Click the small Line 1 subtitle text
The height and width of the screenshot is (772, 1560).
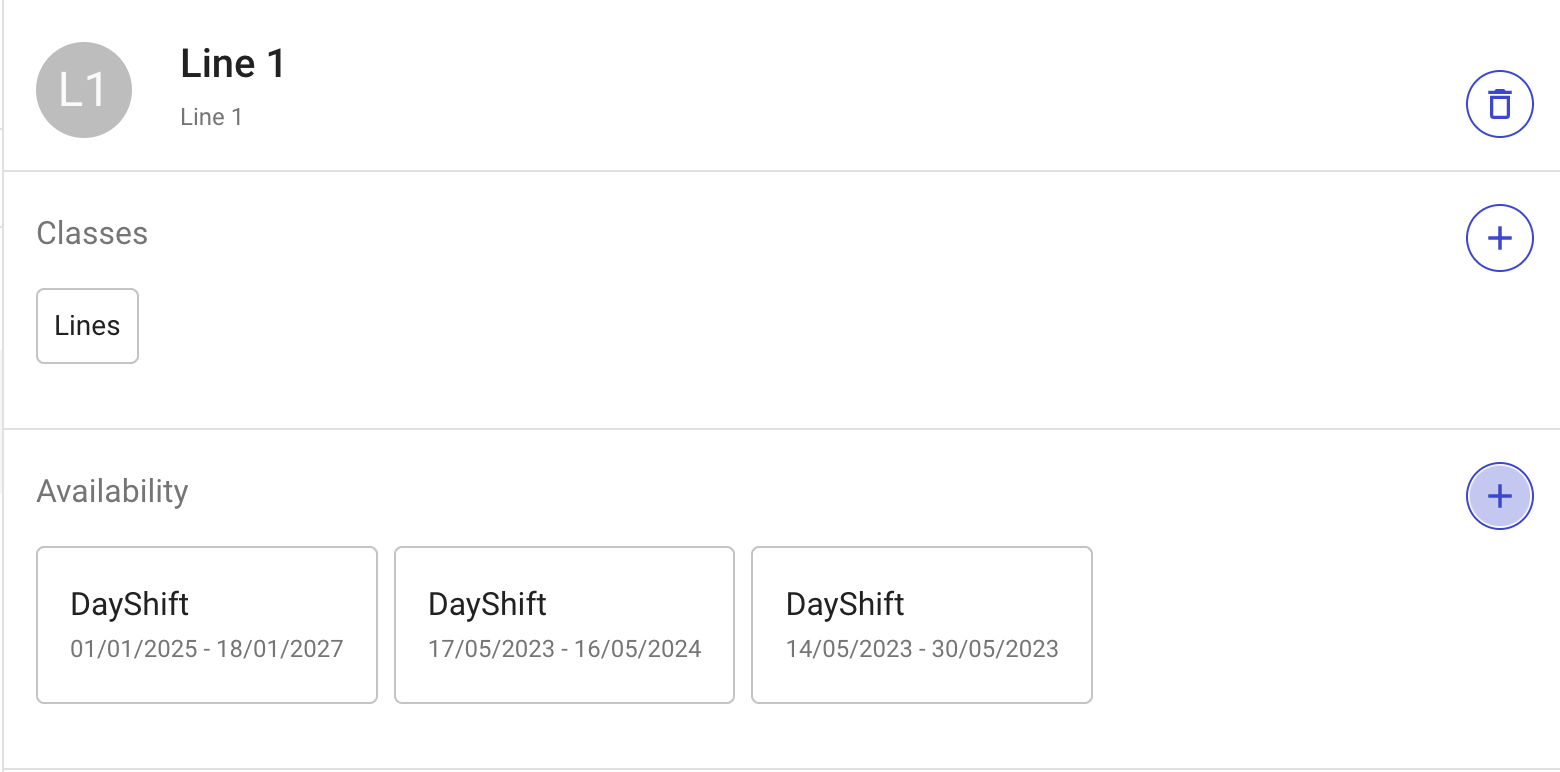[211, 117]
